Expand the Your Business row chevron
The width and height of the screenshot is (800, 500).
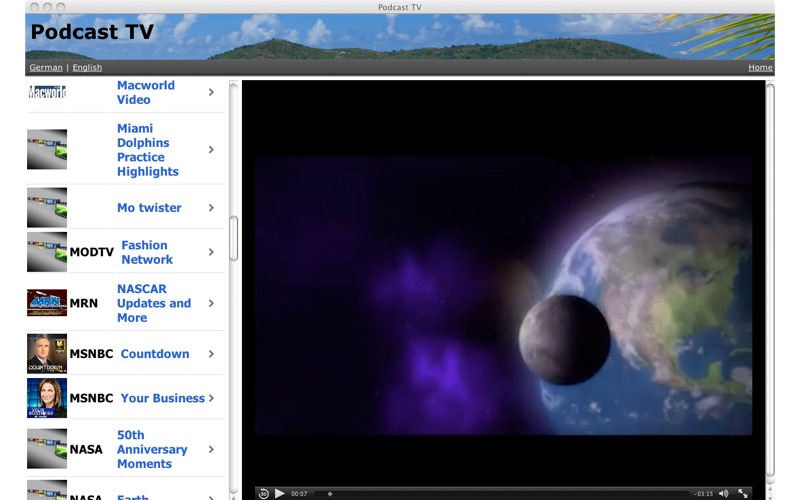(211, 398)
